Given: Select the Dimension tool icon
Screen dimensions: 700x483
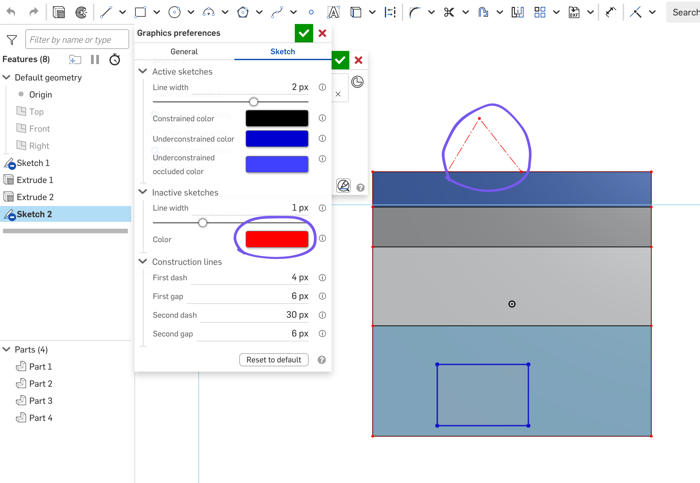Looking at the screenshot, I should (x=610, y=12).
